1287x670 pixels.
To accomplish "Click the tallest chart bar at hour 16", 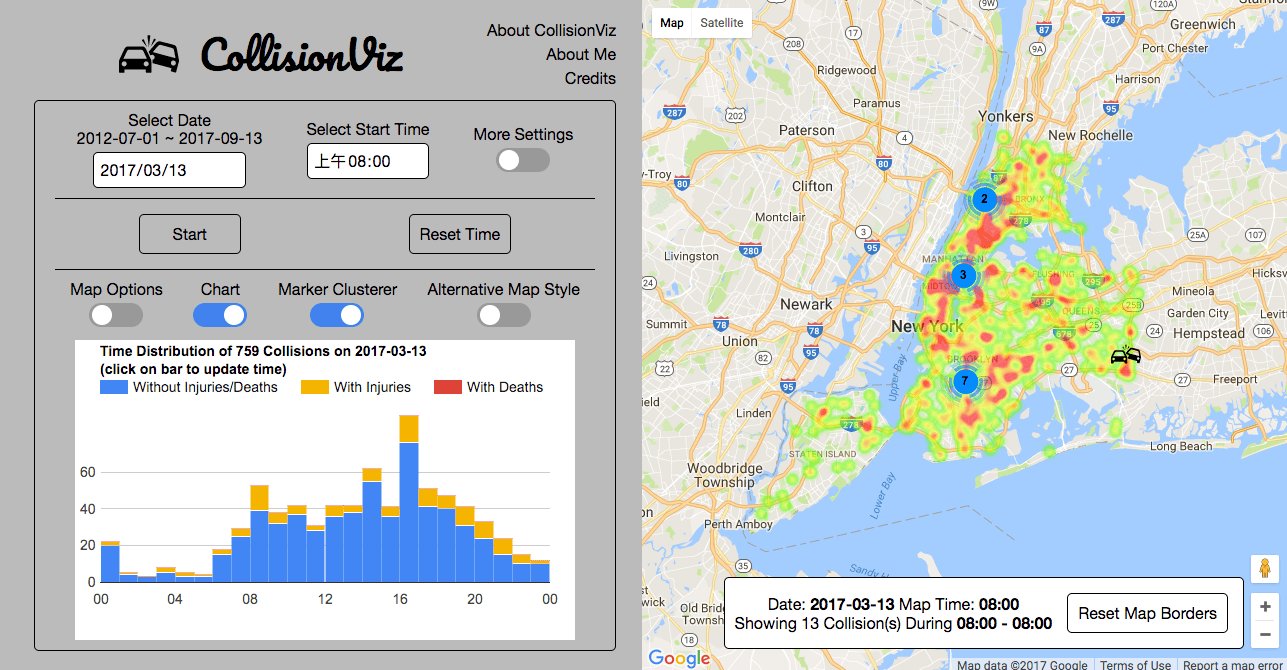I will pos(408,498).
